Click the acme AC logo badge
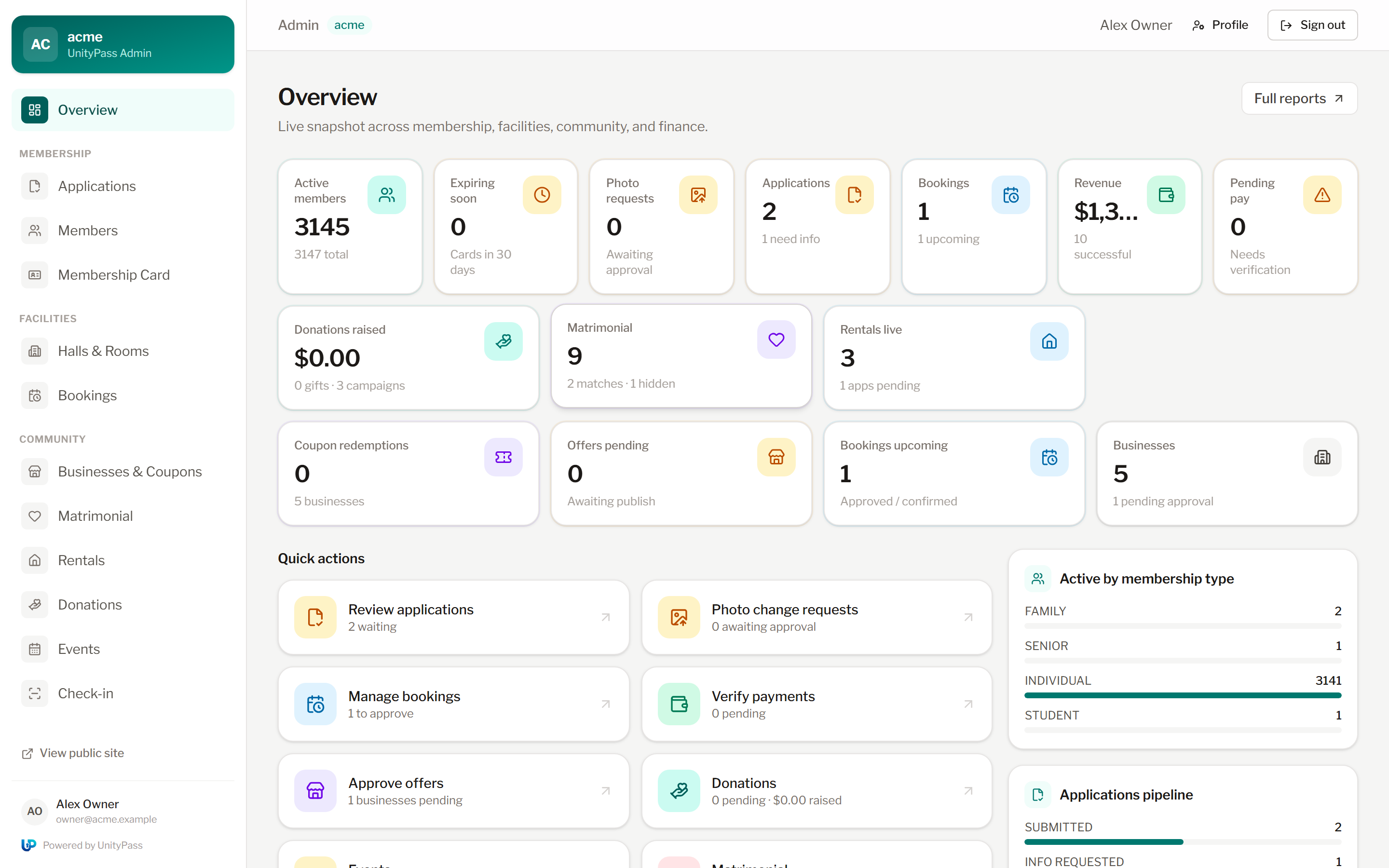This screenshot has width=1389, height=868. (40, 44)
